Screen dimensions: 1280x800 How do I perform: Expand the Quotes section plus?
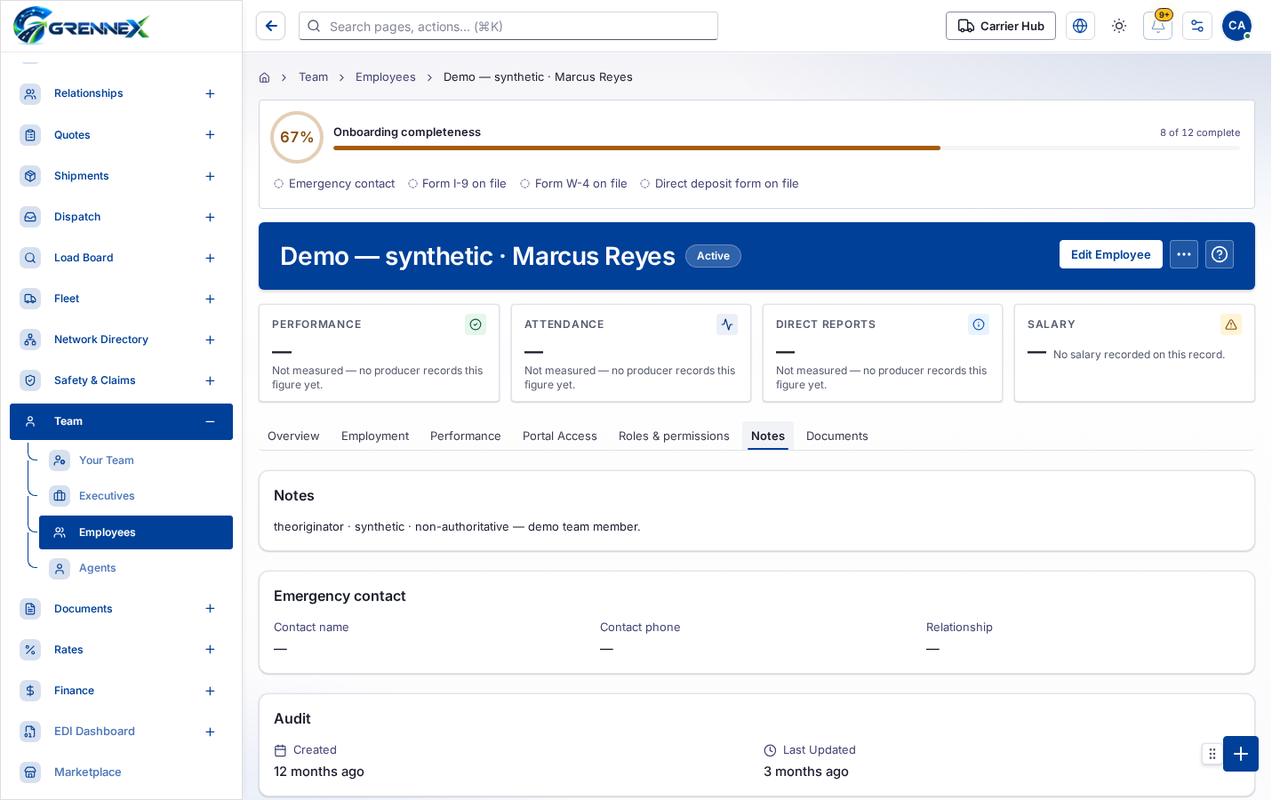(210, 135)
